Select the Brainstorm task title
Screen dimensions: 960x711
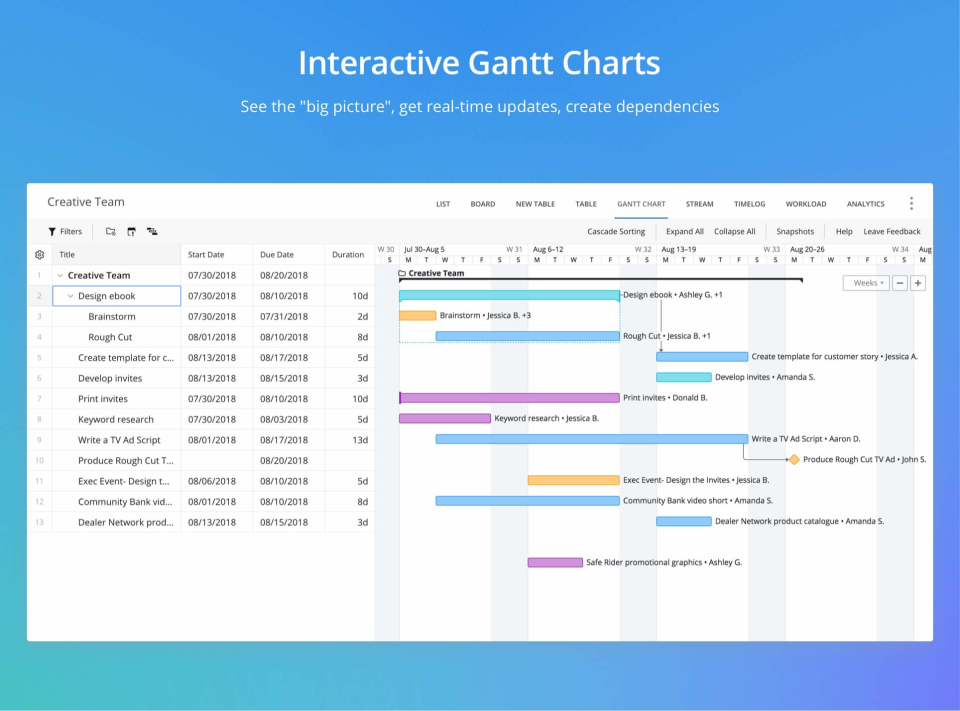pos(111,317)
